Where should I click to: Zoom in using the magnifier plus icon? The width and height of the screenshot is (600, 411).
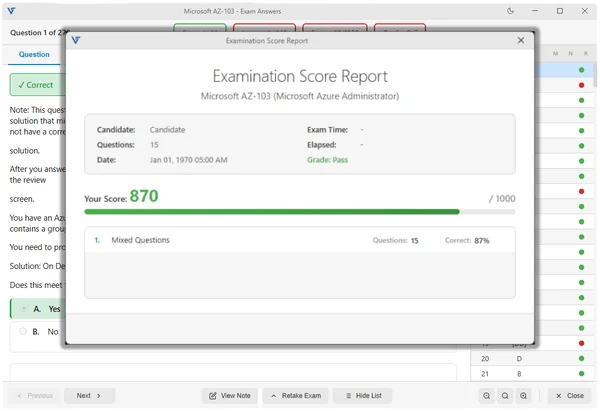[x=523, y=396]
